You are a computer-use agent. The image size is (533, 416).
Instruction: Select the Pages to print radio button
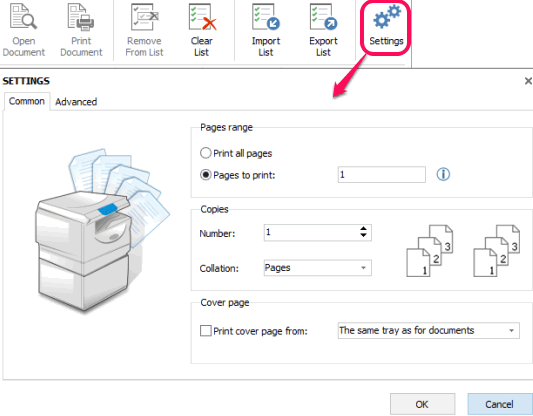(206, 175)
